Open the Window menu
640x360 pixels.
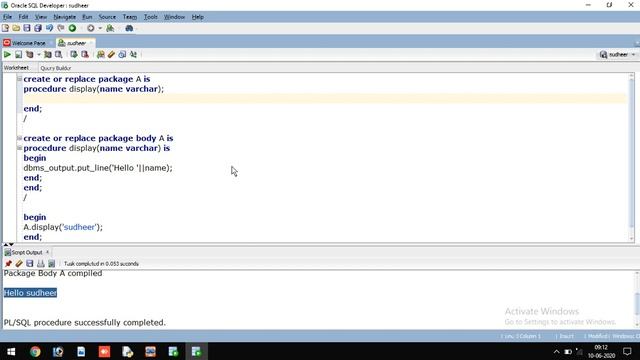[174, 17]
